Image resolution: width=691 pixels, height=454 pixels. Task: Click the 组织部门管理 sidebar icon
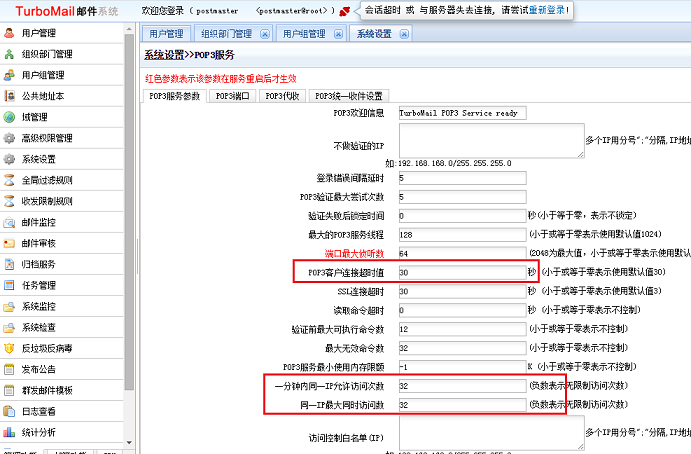[x=9, y=54]
